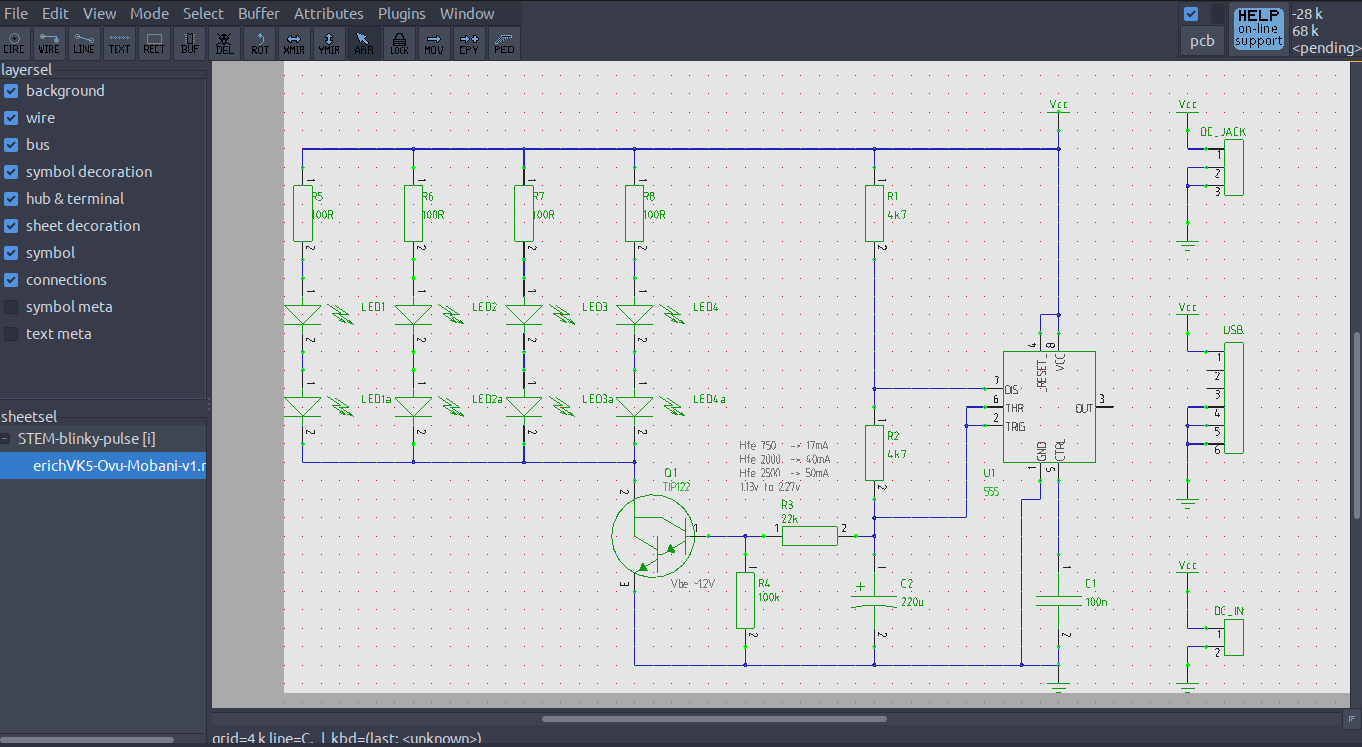Image resolution: width=1362 pixels, height=747 pixels.
Task: Choose the BUF buffer tool
Action: 190,43
